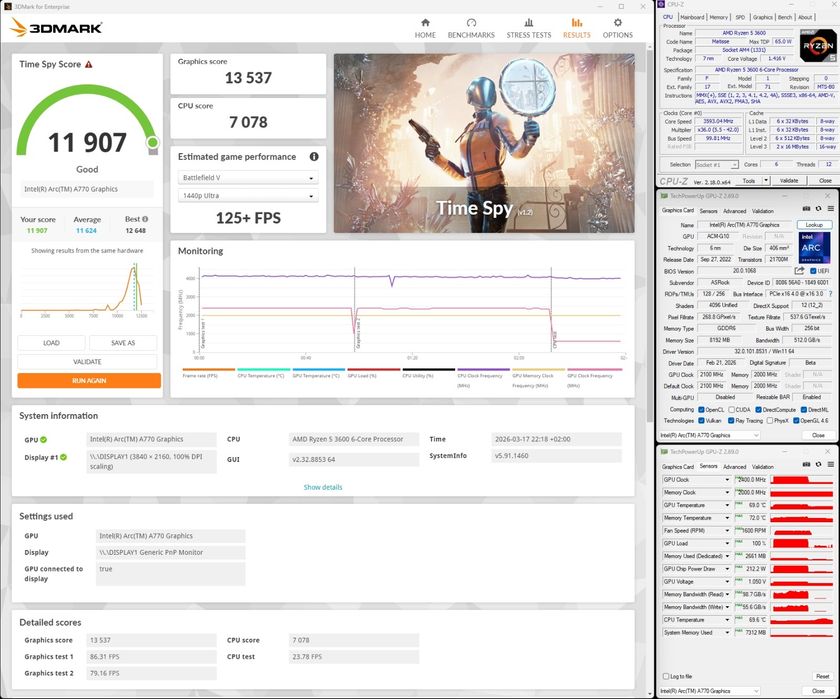
Task: Open the GPU Load sensor dropdown arrow
Action: pos(727,543)
